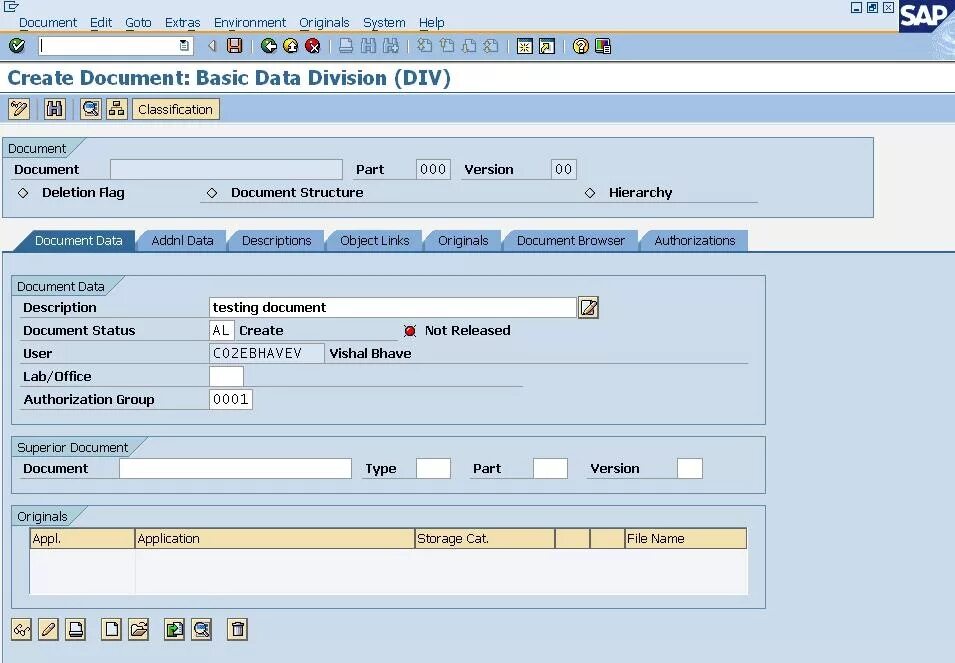Click the Check in original green arrow icon
Image resolution: width=955 pixels, height=663 pixels.
click(x=175, y=630)
